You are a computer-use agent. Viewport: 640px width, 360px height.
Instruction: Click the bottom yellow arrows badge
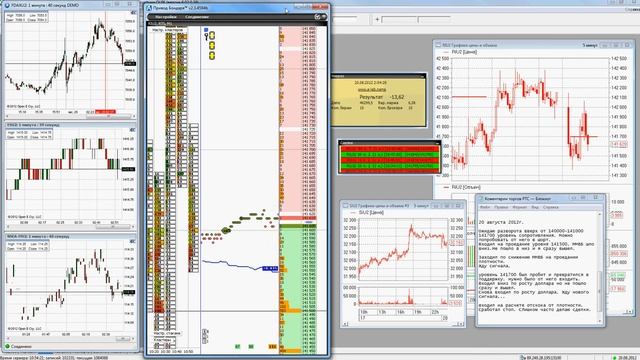click(x=212, y=56)
